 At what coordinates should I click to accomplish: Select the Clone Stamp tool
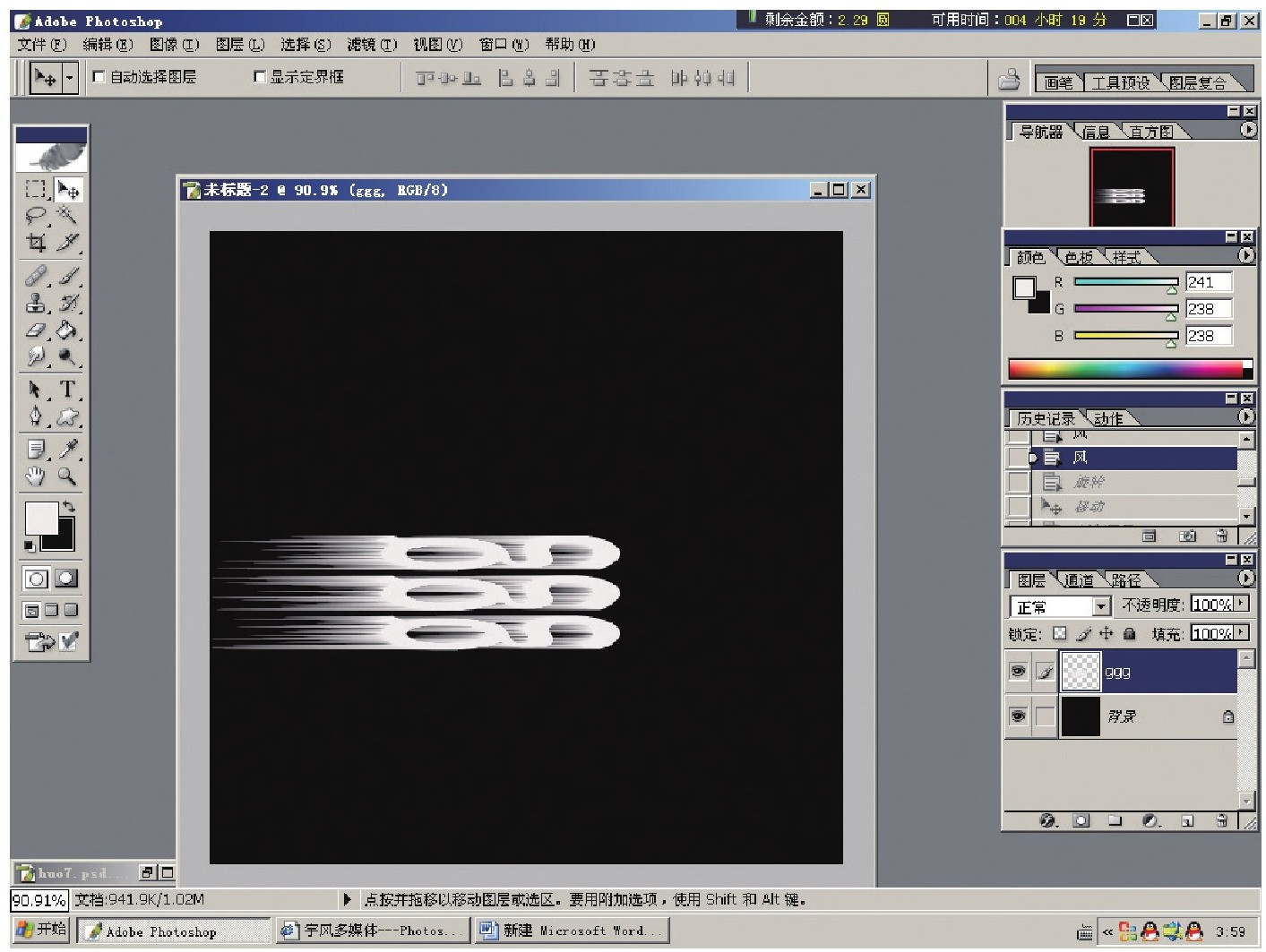click(36, 303)
